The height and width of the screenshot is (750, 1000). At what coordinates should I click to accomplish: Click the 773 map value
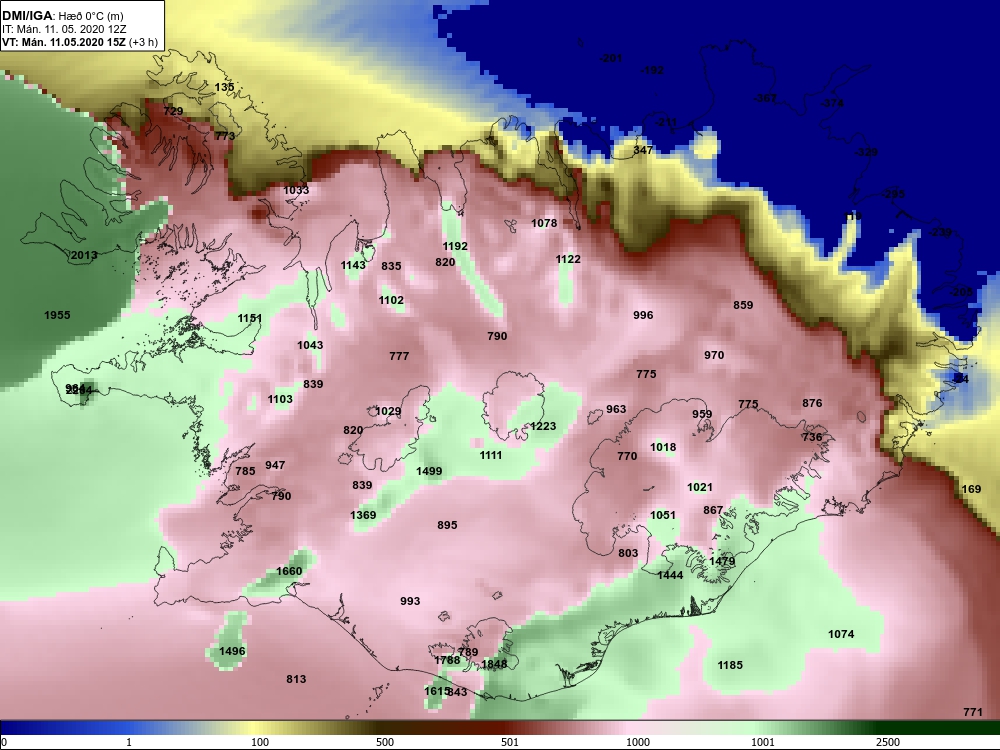click(x=225, y=136)
